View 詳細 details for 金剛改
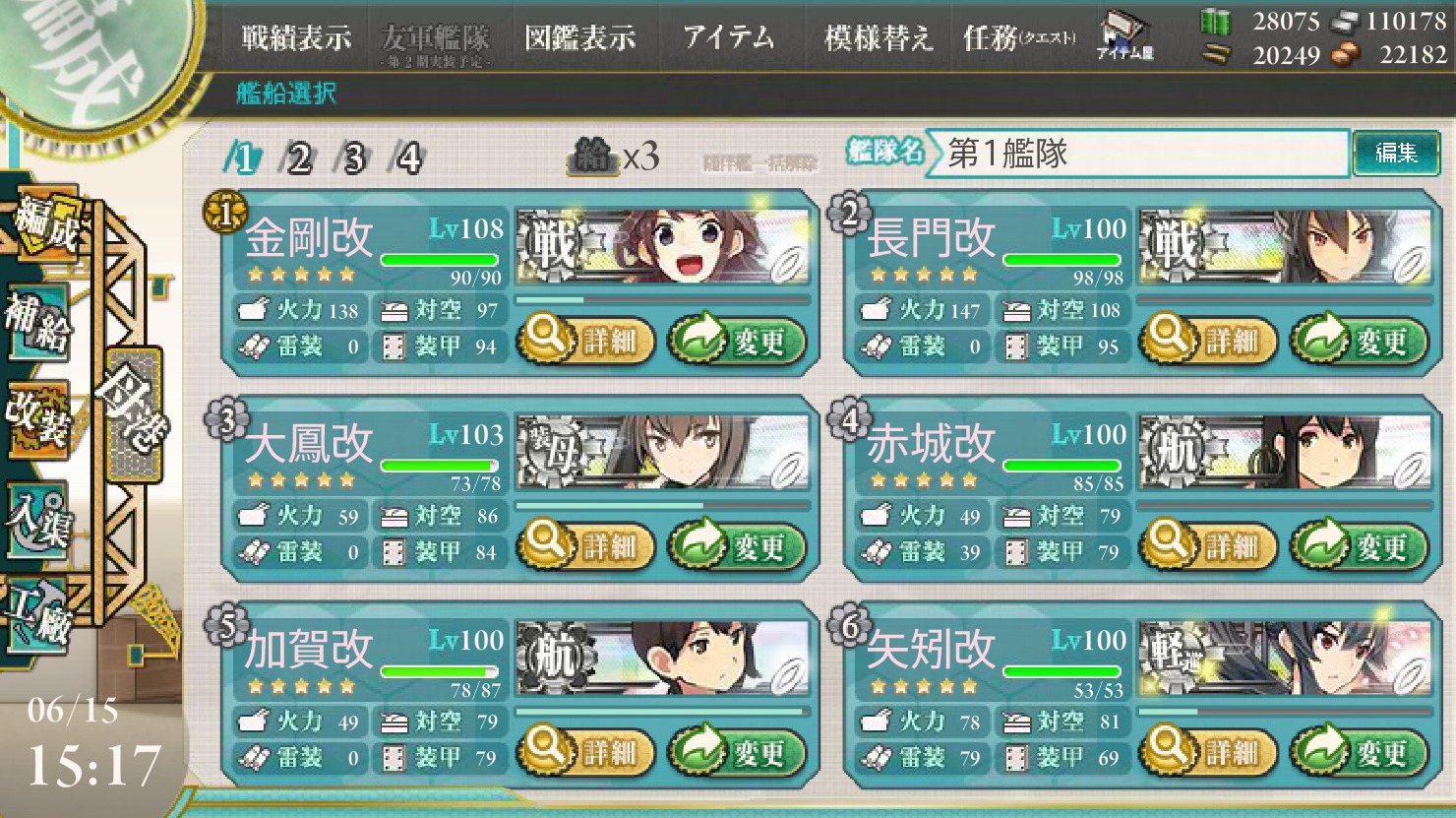The image size is (1456, 818). click(x=585, y=341)
